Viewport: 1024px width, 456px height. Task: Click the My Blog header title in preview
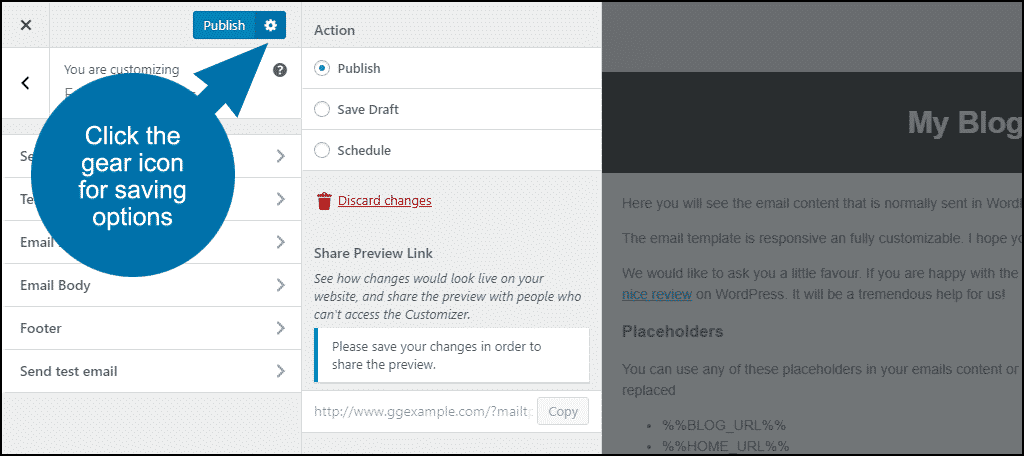[965, 123]
